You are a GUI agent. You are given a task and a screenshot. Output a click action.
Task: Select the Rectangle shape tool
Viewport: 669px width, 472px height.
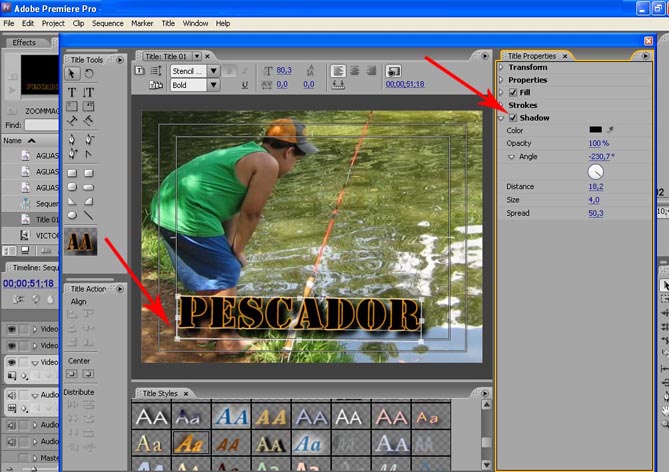(x=72, y=171)
